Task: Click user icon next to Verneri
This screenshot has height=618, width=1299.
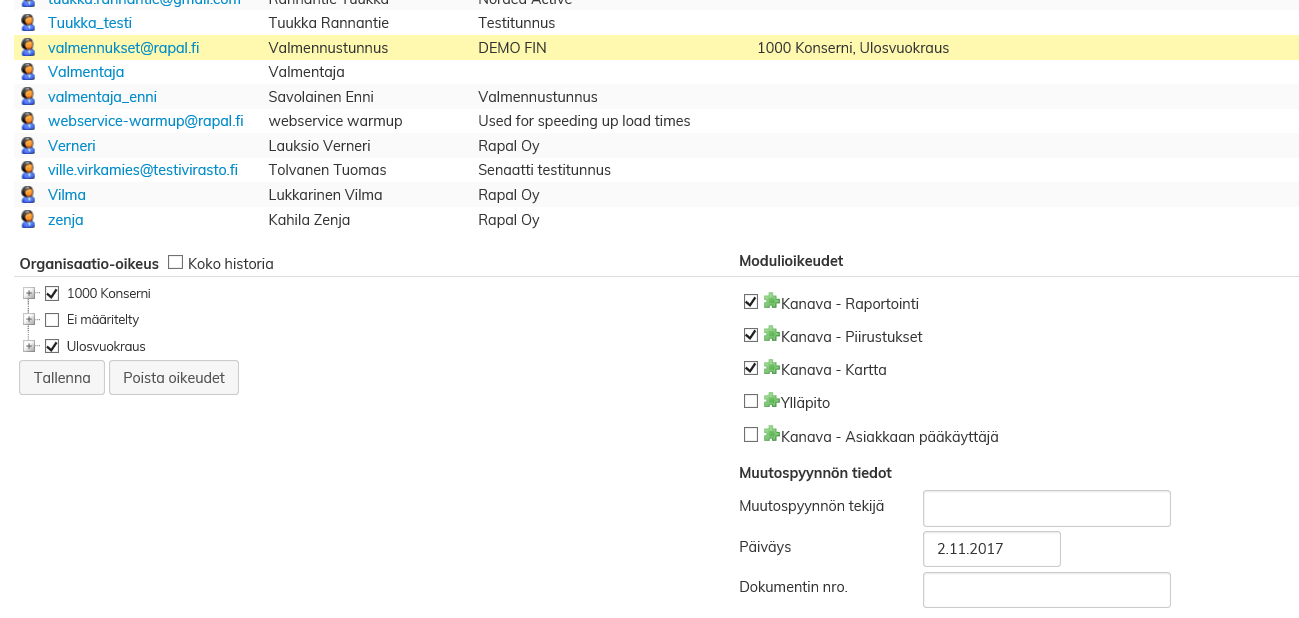Action: pyautogui.click(x=28, y=145)
